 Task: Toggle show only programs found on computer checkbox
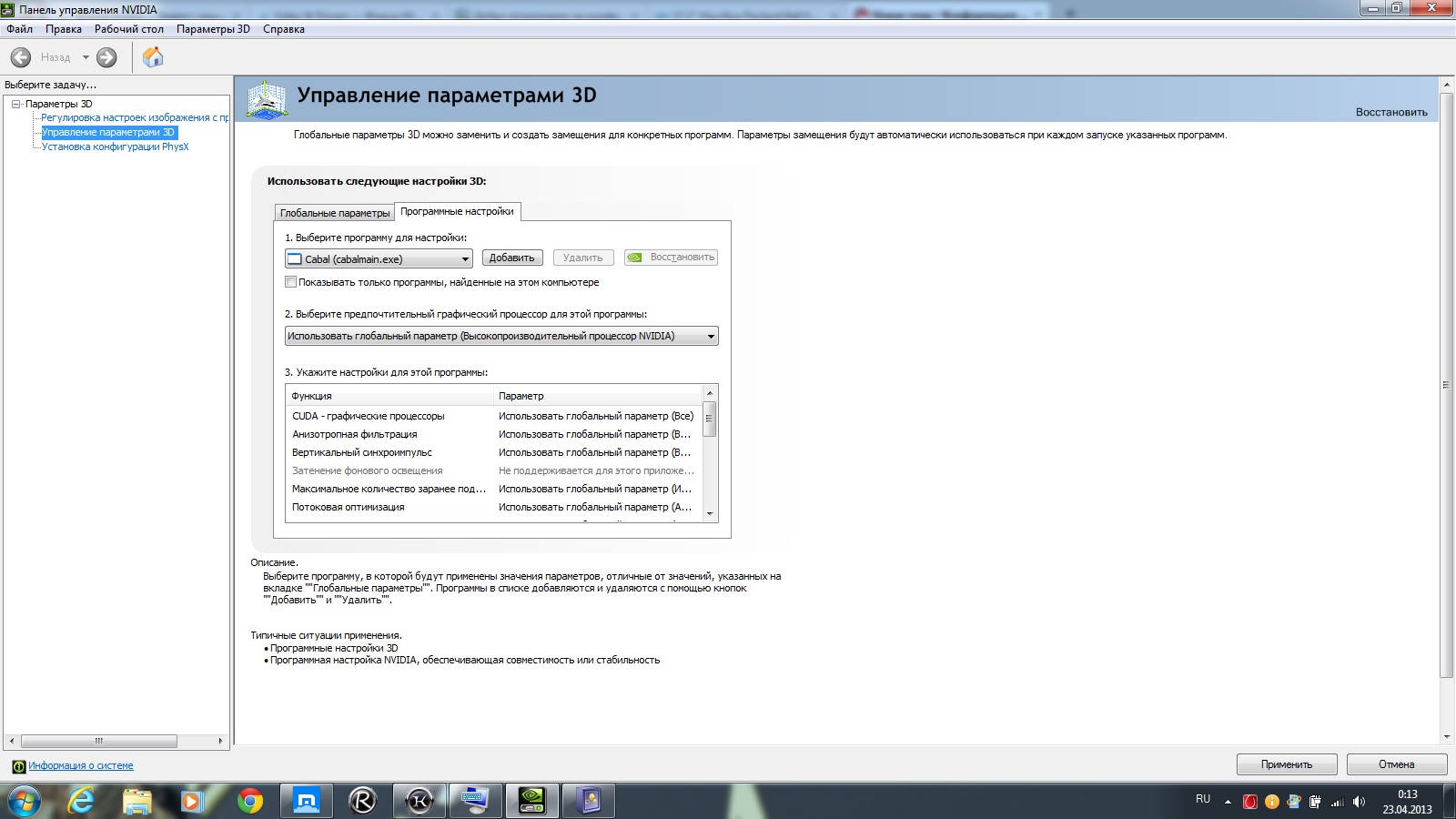click(291, 282)
